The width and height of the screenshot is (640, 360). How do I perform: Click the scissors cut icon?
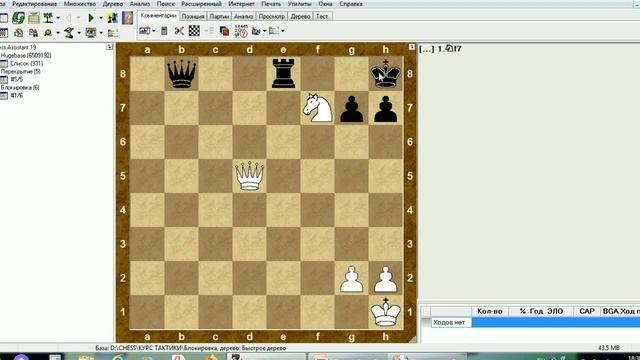(179, 31)
